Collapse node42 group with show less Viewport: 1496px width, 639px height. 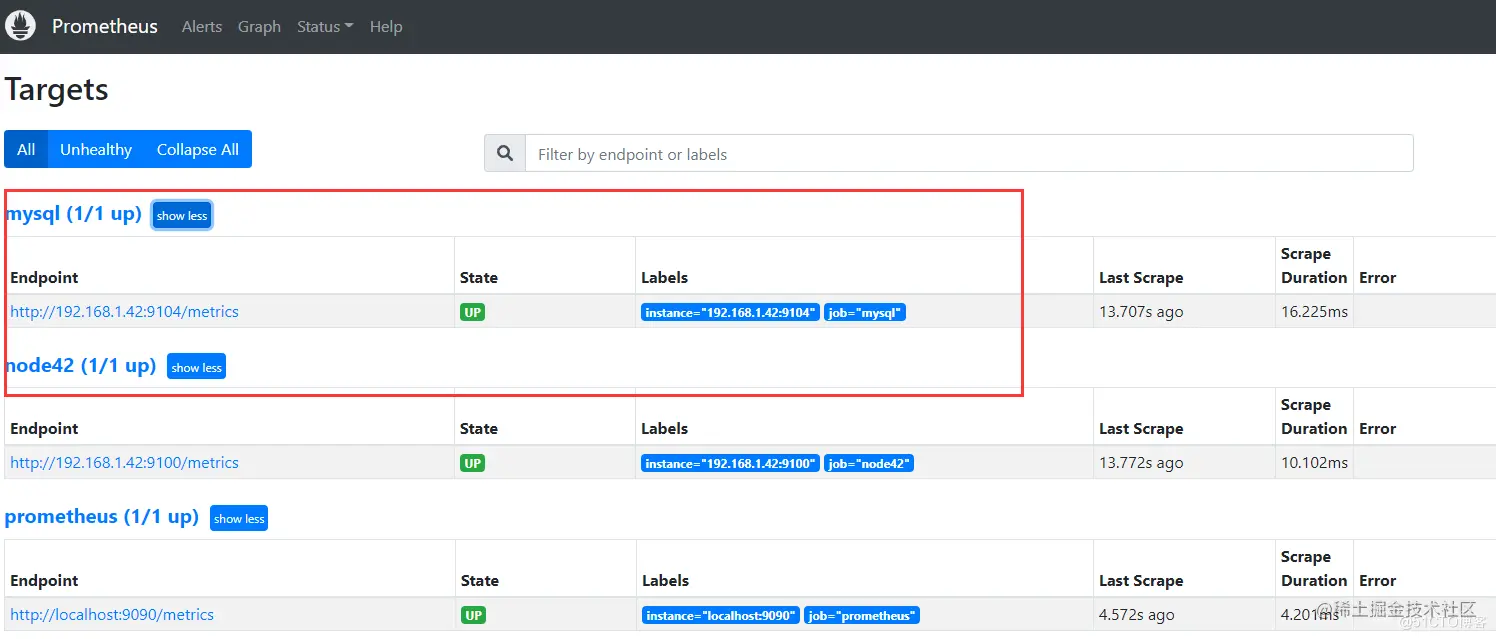(196, 367)
